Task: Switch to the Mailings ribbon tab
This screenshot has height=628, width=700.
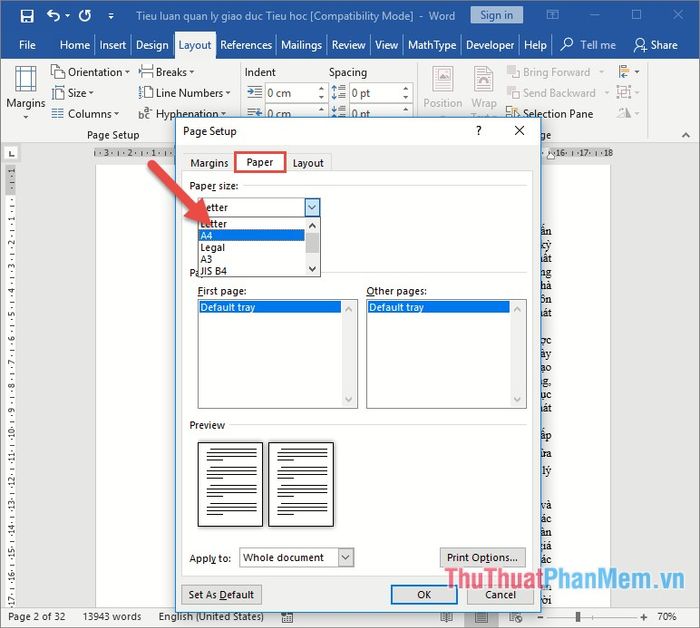Action: pyautogui.click(x=301, y=45)
